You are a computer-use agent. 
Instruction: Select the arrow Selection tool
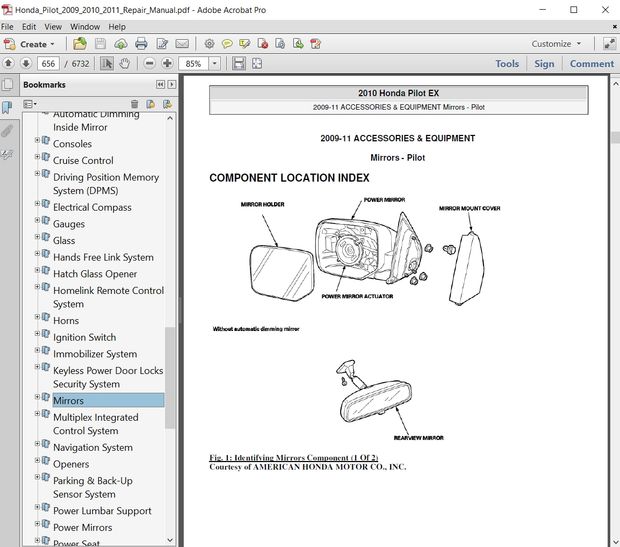point(107,63)
